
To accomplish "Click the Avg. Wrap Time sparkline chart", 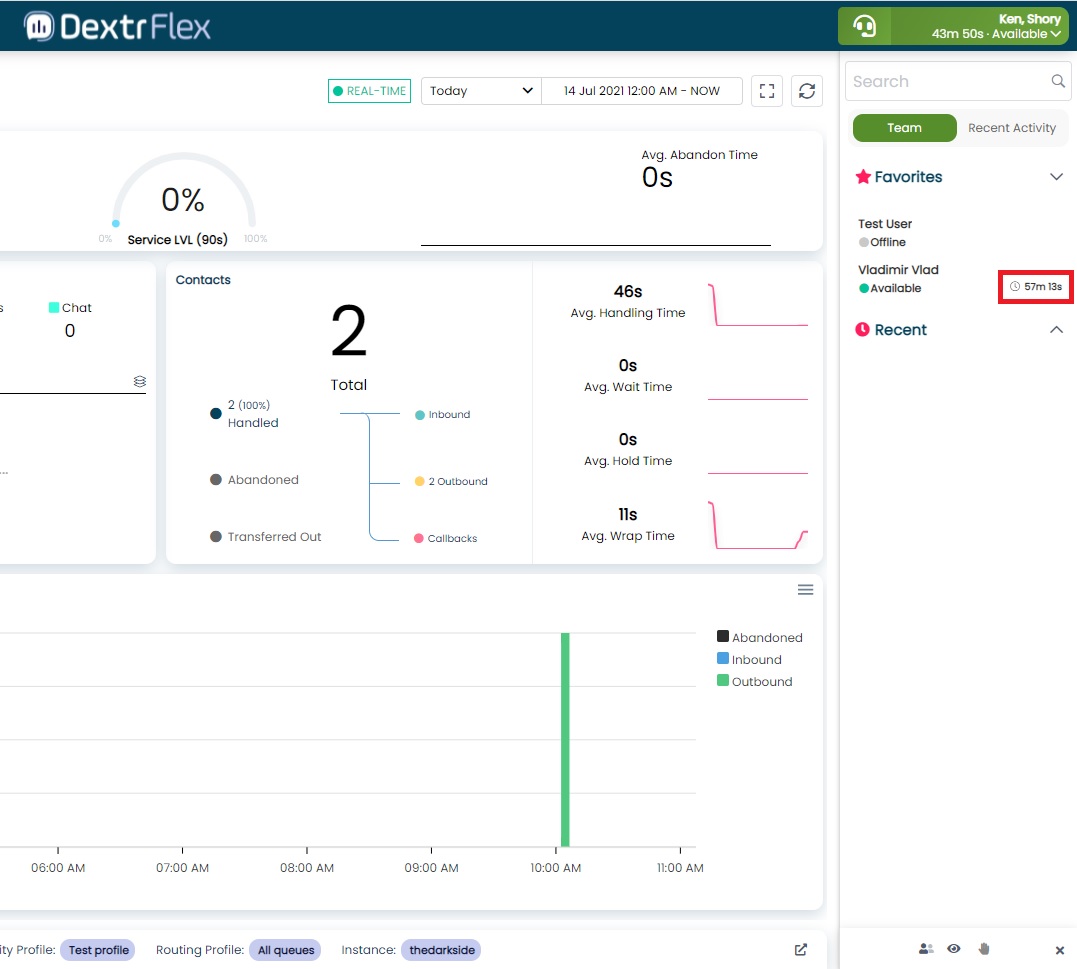I will pos(758,525).
